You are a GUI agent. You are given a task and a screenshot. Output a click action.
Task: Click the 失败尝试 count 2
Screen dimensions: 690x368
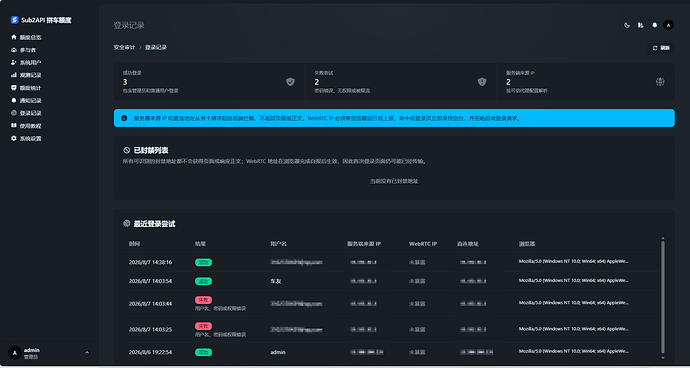point(317,82)
